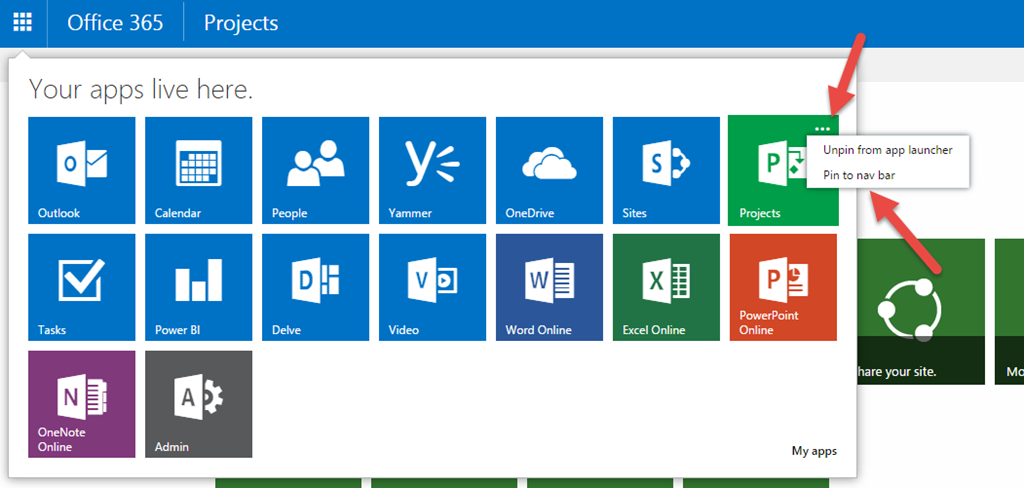Choose Unpin from app launcher
Image resolution: width=1024 pixels, height=488 pixels.
pos(888,150)
